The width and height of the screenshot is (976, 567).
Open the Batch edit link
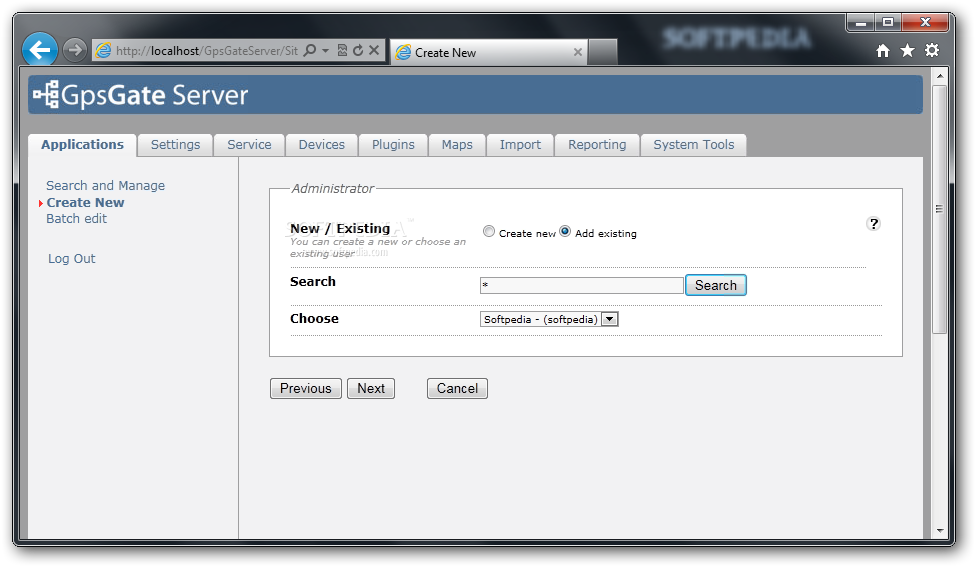(77, 218)
